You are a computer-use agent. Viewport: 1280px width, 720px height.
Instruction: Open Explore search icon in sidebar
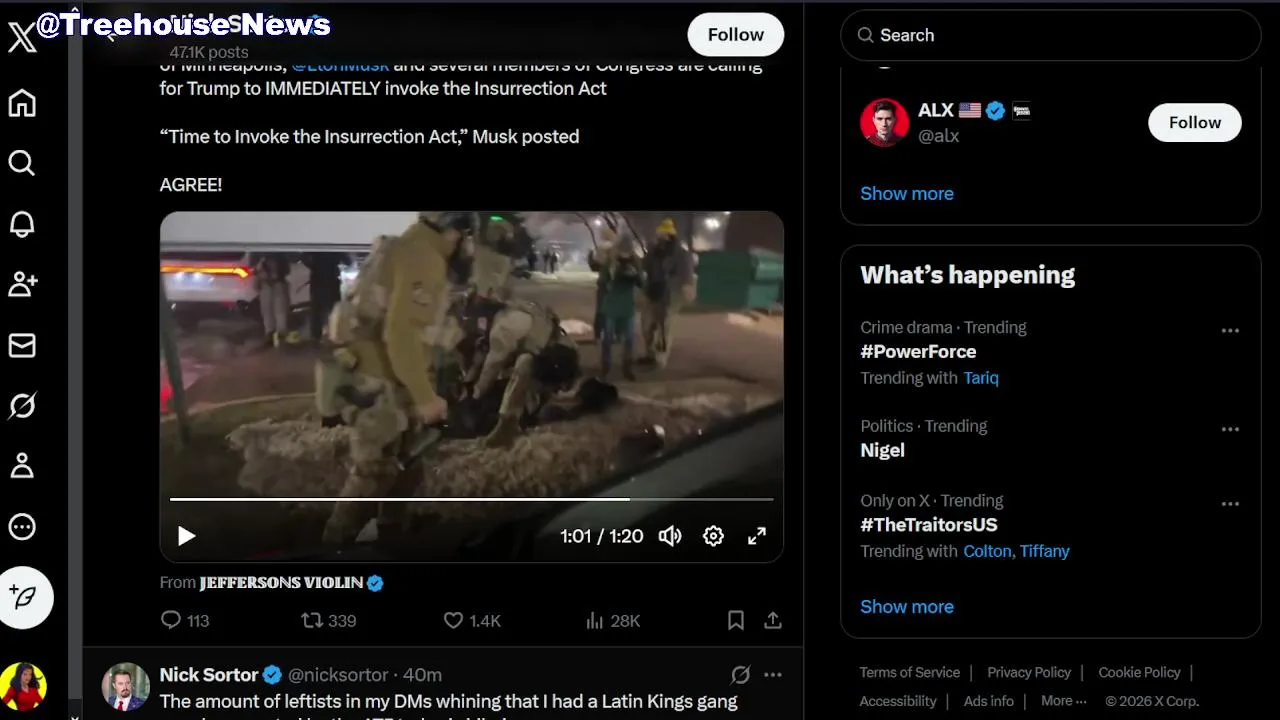point(22,163)
